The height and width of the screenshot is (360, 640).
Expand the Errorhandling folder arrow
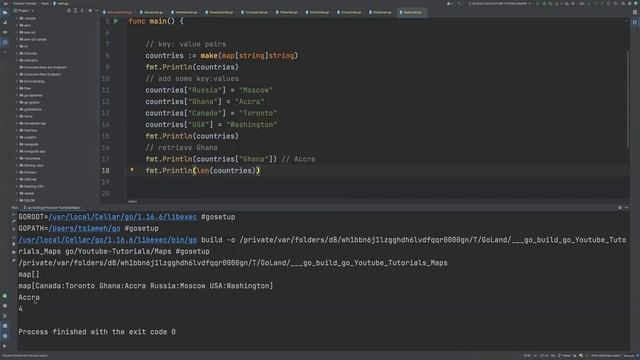click(x=17, y=81)
